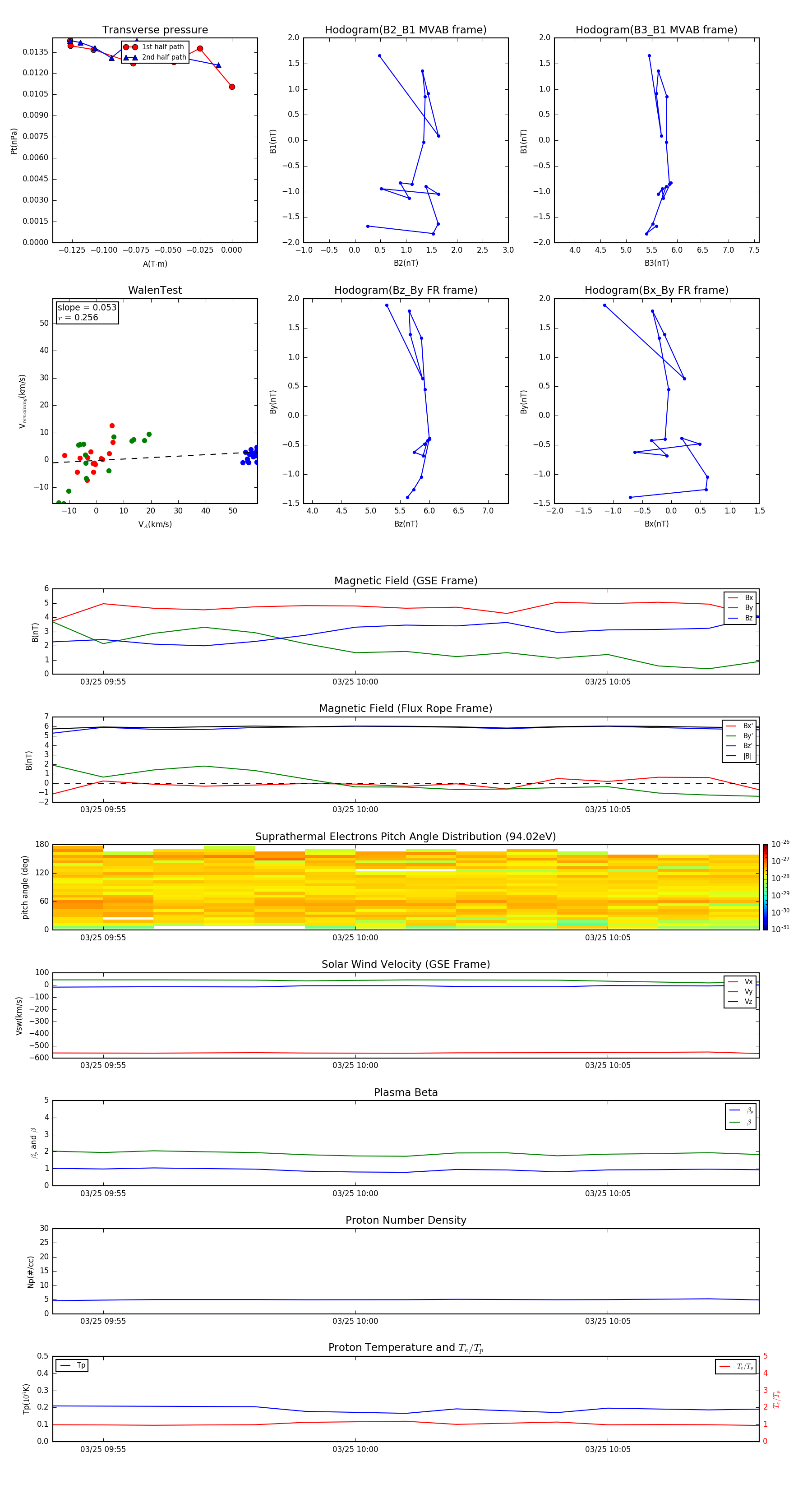The image size is (812, 1489).
Task: Click the 'Magnetic Field (GSE Frame)' title
Action: click(406, 581)
